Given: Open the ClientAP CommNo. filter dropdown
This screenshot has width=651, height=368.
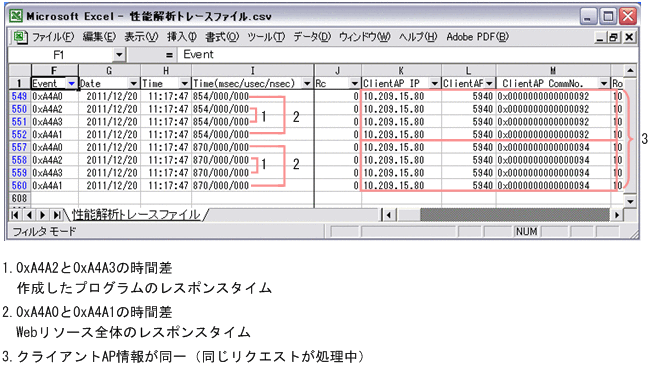Looking at the screenshot, I should (x=604, y=84).
